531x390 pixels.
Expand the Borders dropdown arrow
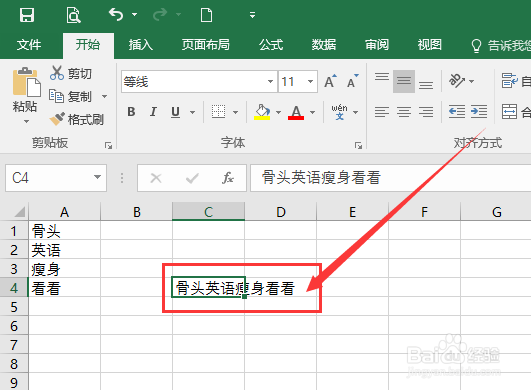pos(235,112)
